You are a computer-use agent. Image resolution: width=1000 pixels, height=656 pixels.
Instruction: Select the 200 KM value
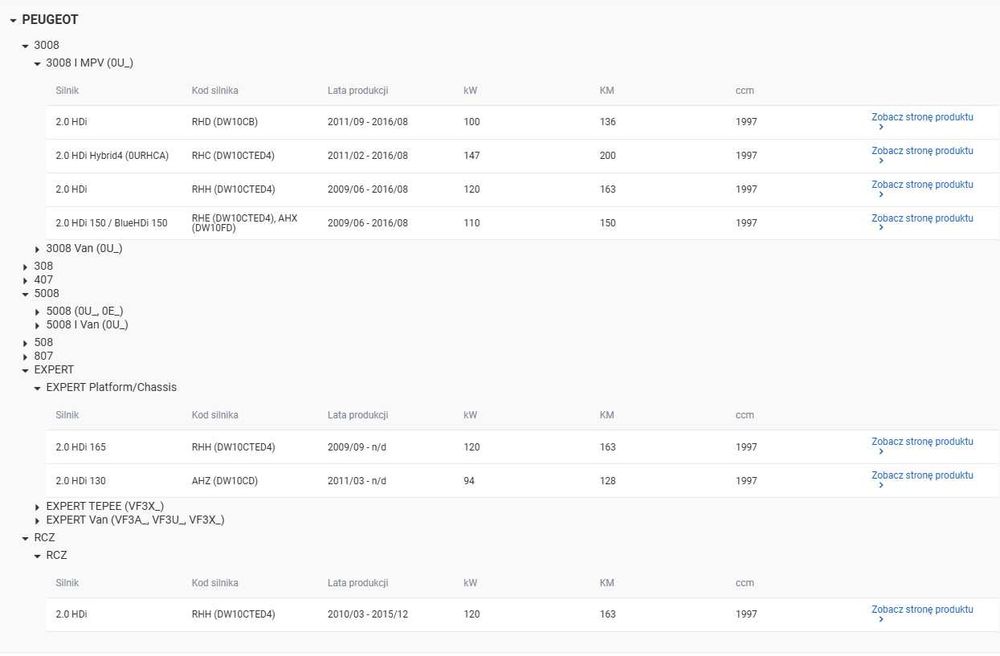click(608, 156)
